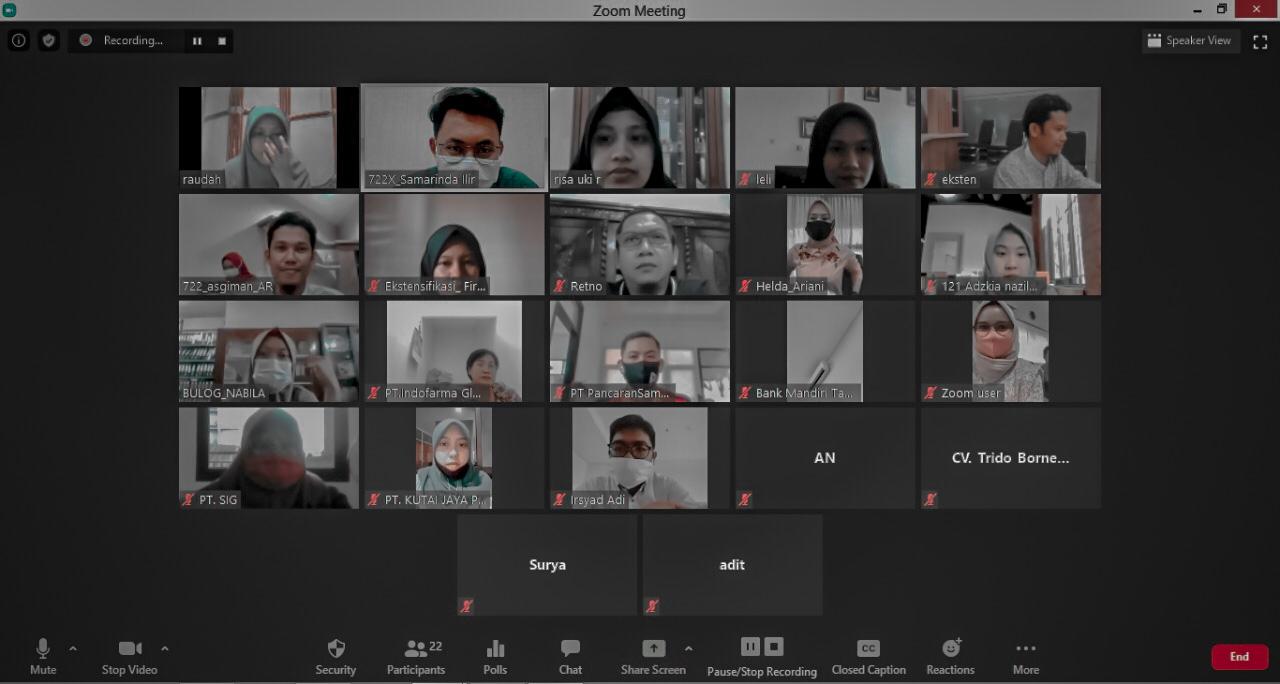Open the More menu
This screenshot has height=684, width=1280.
(1025, 656)
